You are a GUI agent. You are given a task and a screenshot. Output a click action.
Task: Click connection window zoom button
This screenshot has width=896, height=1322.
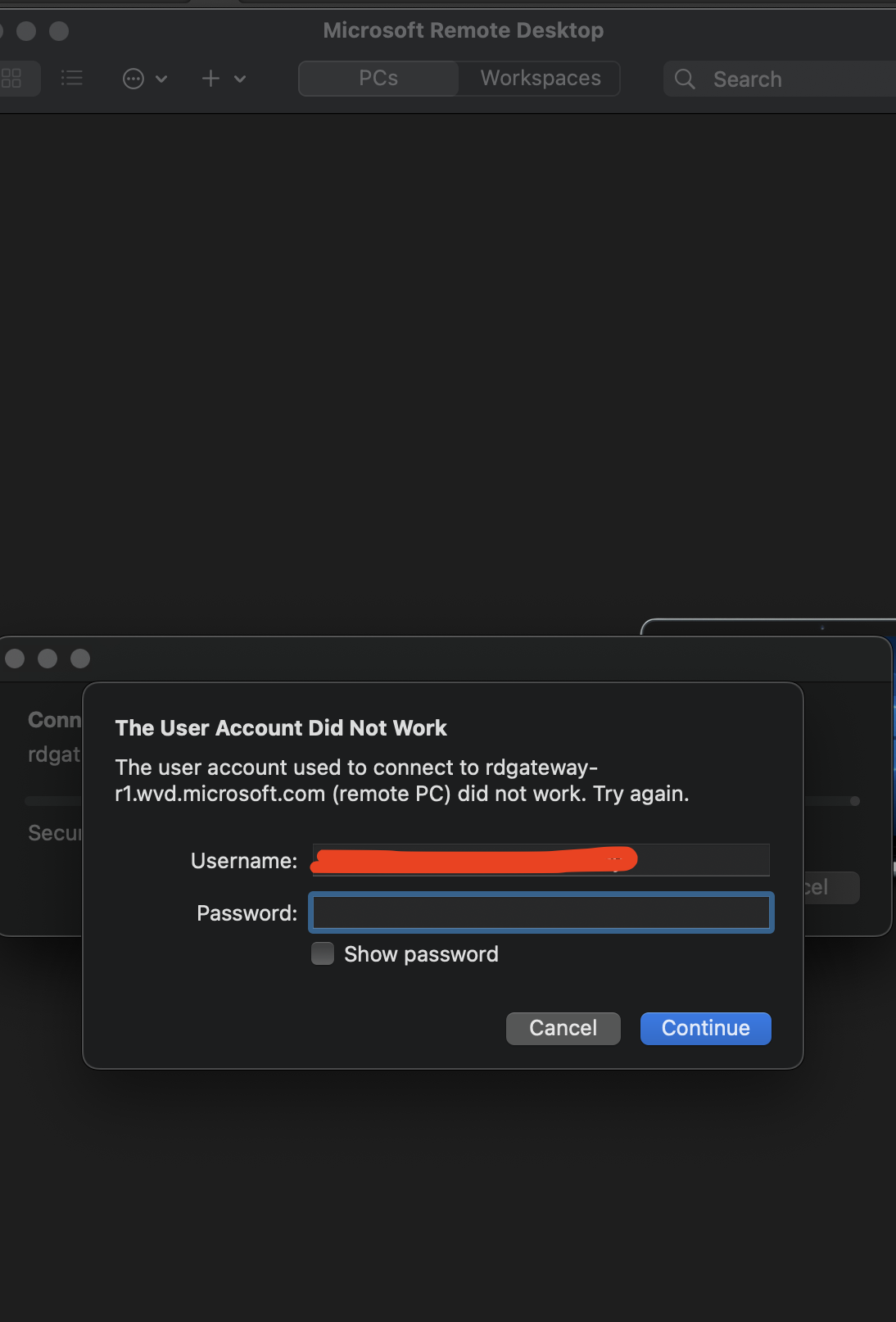click(x=80, y=659)
